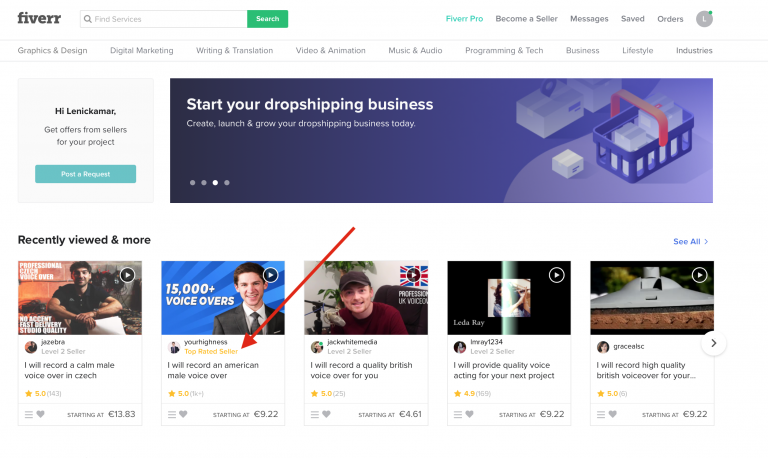Image resolution: width=768 pixels, height=458 pixels.
Task: Save jackwhitemedia's gig with heart icon
Action: 326,414
